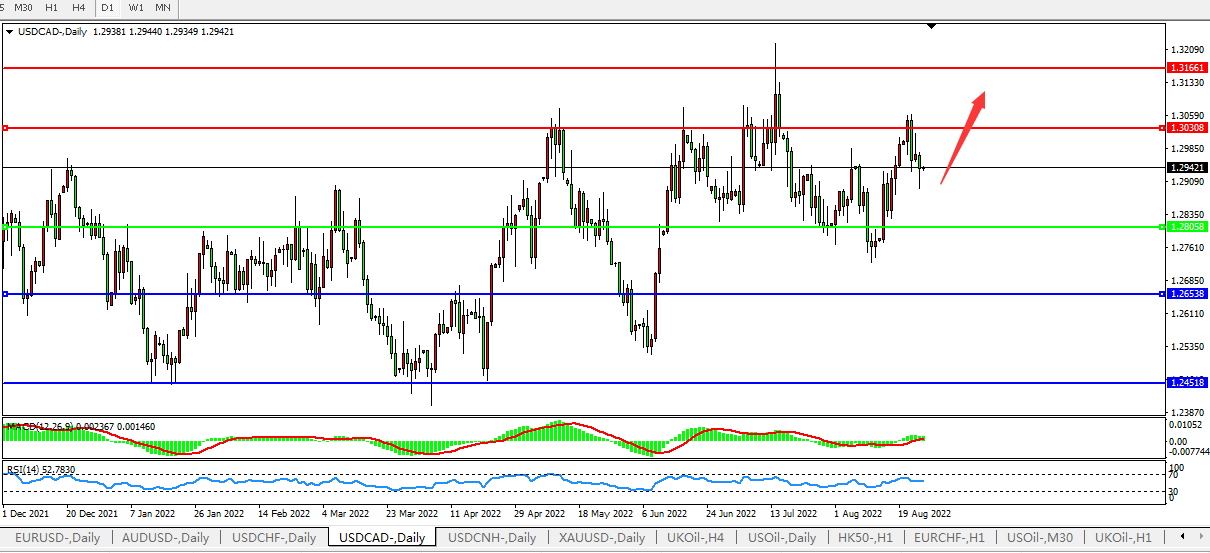1210x553 pixels.
Task: Open the dropdown arrow beside USDCAD-,Daily title
Action: [x=9, y=32]
